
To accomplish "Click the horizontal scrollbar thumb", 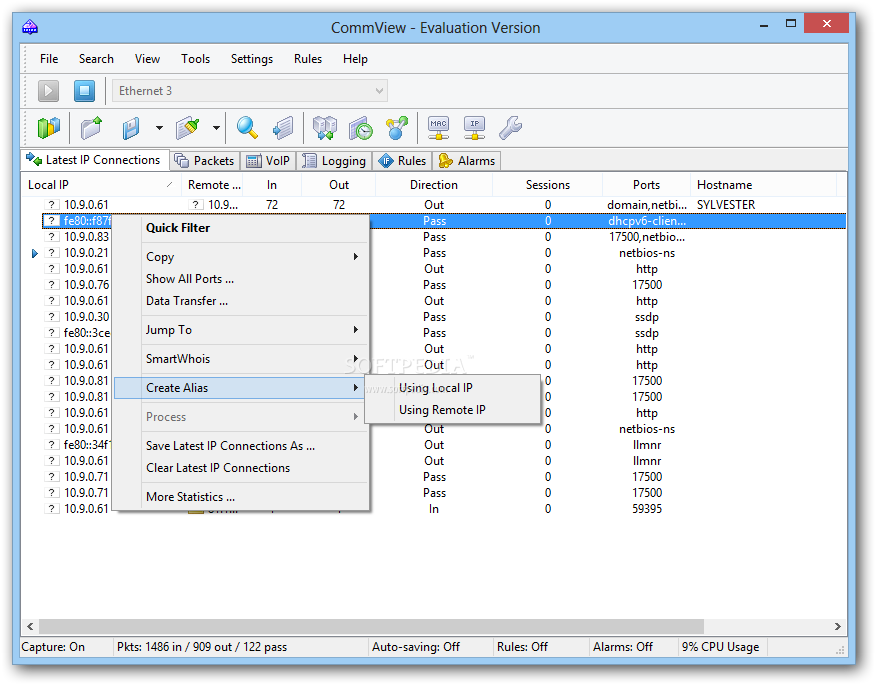I will tap(372, 626).
